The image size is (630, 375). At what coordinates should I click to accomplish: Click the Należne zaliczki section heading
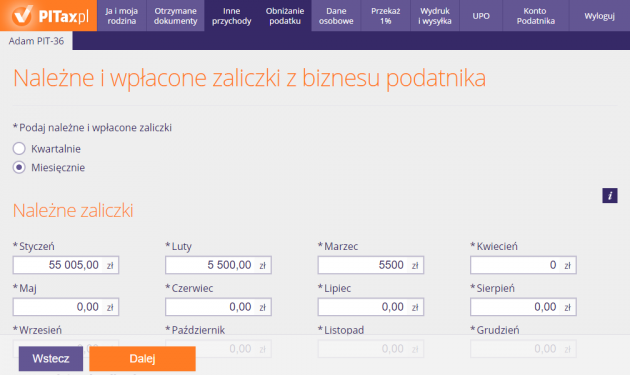click(73, 210)
